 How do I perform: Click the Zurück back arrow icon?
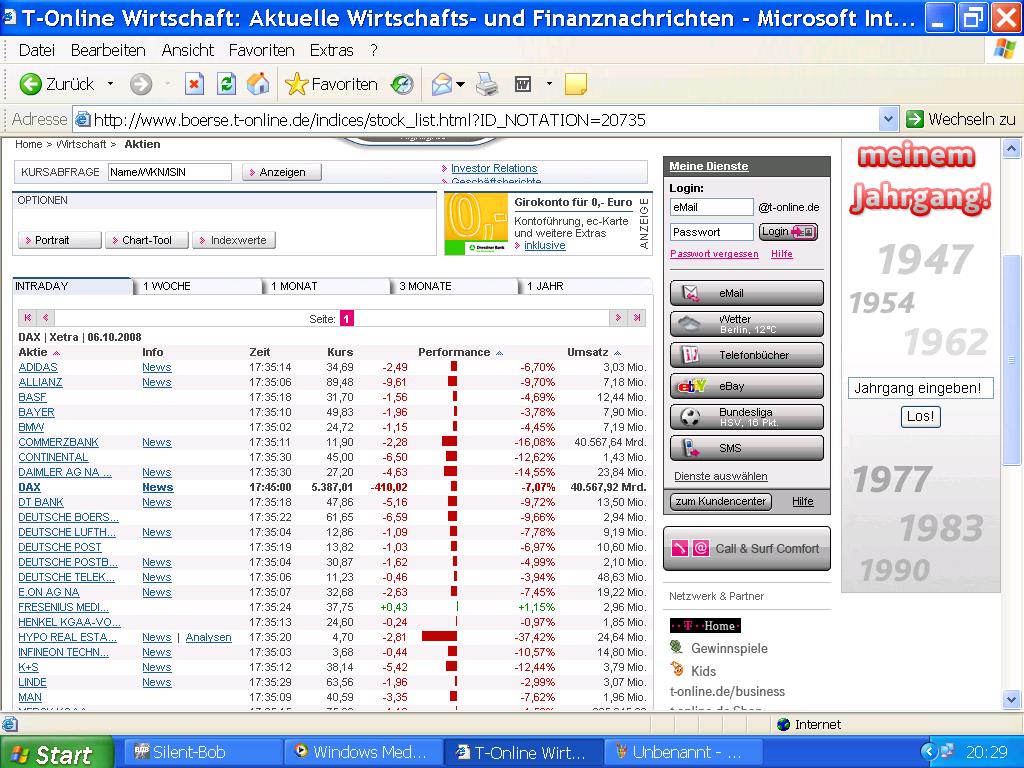(31, 84)
